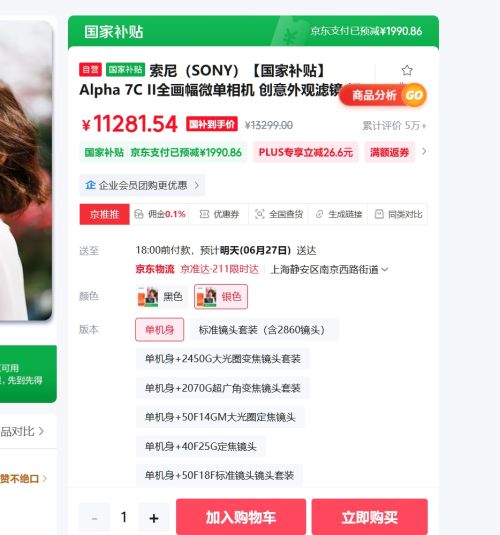Click 立即购买 button

tap(370, 517)
